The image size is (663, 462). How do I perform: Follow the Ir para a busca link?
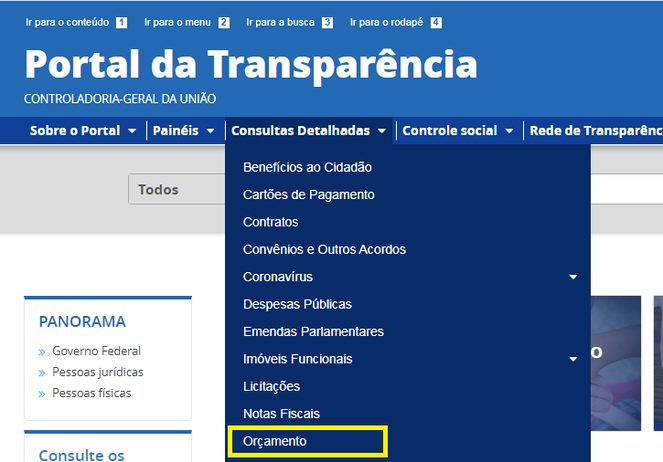[x=280, y=22]
